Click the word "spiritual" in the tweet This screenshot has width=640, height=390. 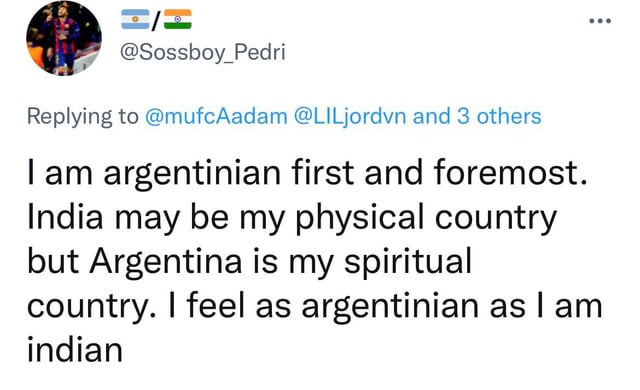408,261
